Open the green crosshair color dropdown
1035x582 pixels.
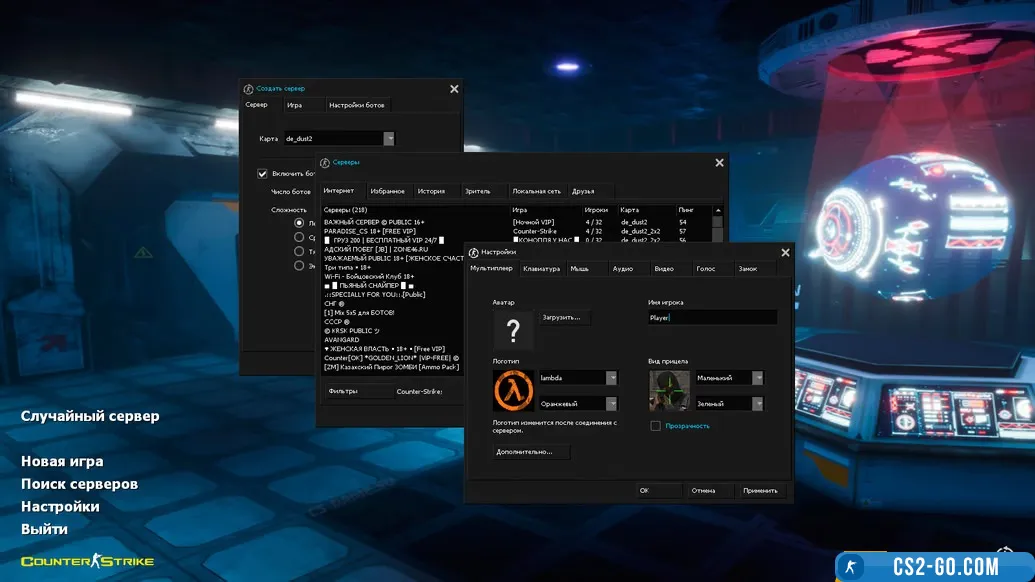(758, 404)
